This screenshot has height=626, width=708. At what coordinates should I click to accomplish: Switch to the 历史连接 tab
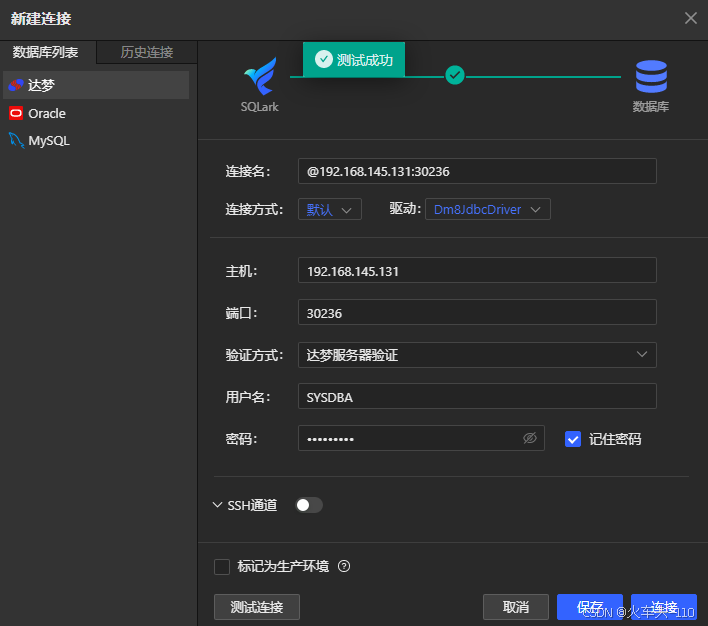pos(147,52)
